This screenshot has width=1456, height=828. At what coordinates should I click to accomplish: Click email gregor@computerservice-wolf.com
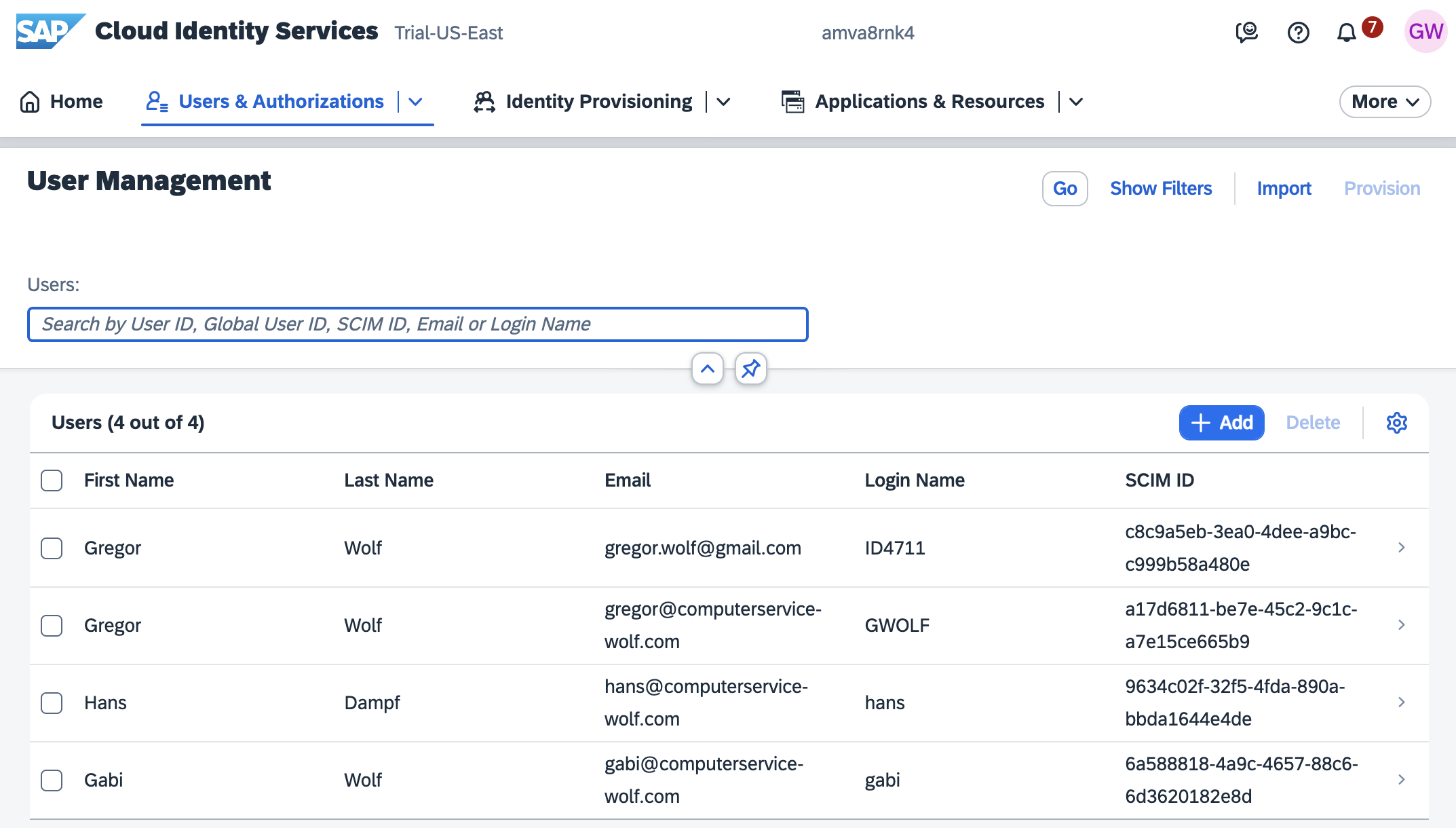(713, 625)
